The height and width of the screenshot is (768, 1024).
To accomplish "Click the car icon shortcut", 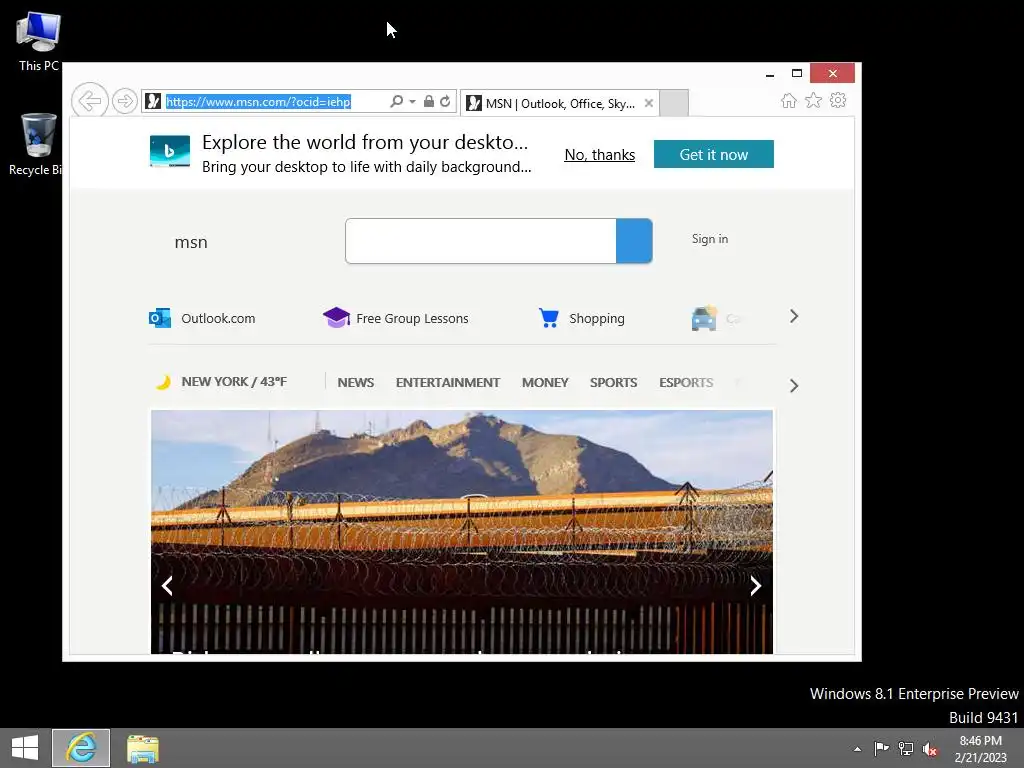I will [x=704, y=318].
